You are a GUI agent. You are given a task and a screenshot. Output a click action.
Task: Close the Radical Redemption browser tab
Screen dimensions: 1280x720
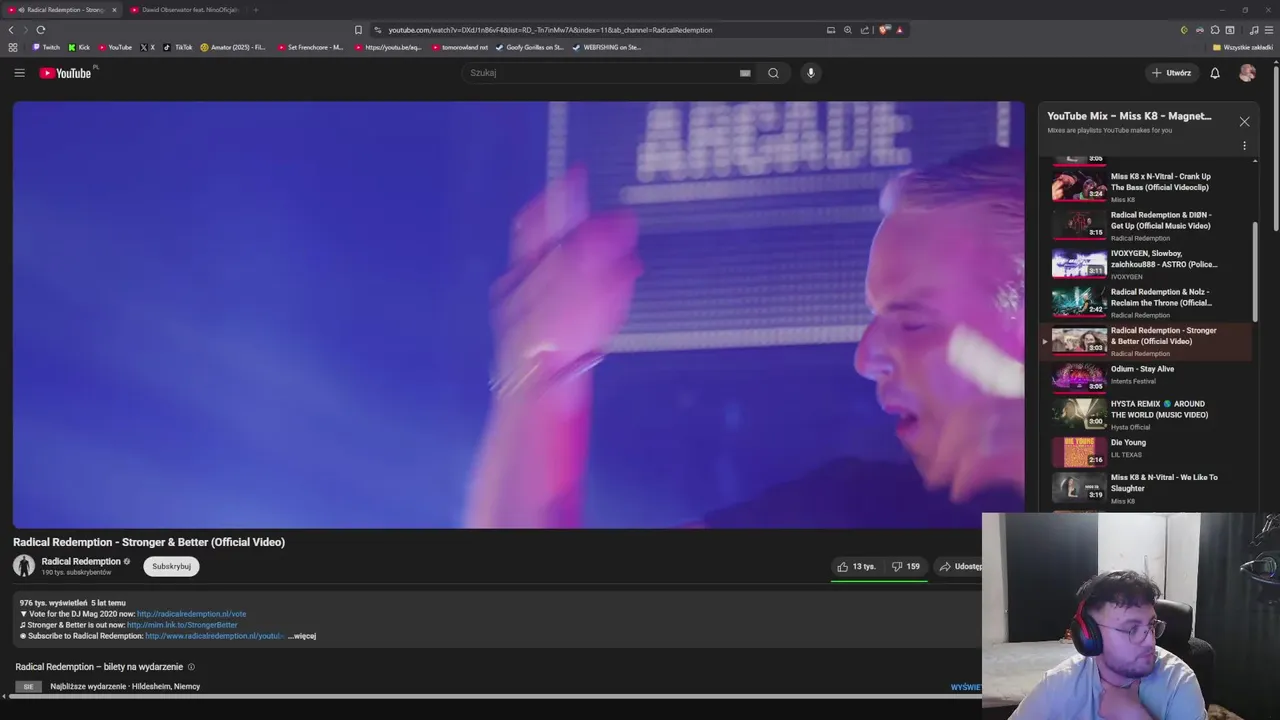(114, 10)
